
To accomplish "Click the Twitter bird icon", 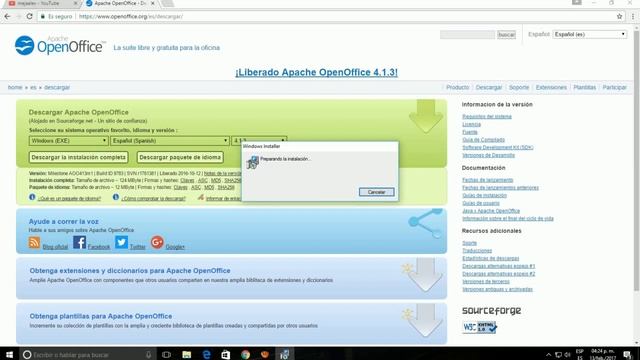I will click(x=121, y=242).
